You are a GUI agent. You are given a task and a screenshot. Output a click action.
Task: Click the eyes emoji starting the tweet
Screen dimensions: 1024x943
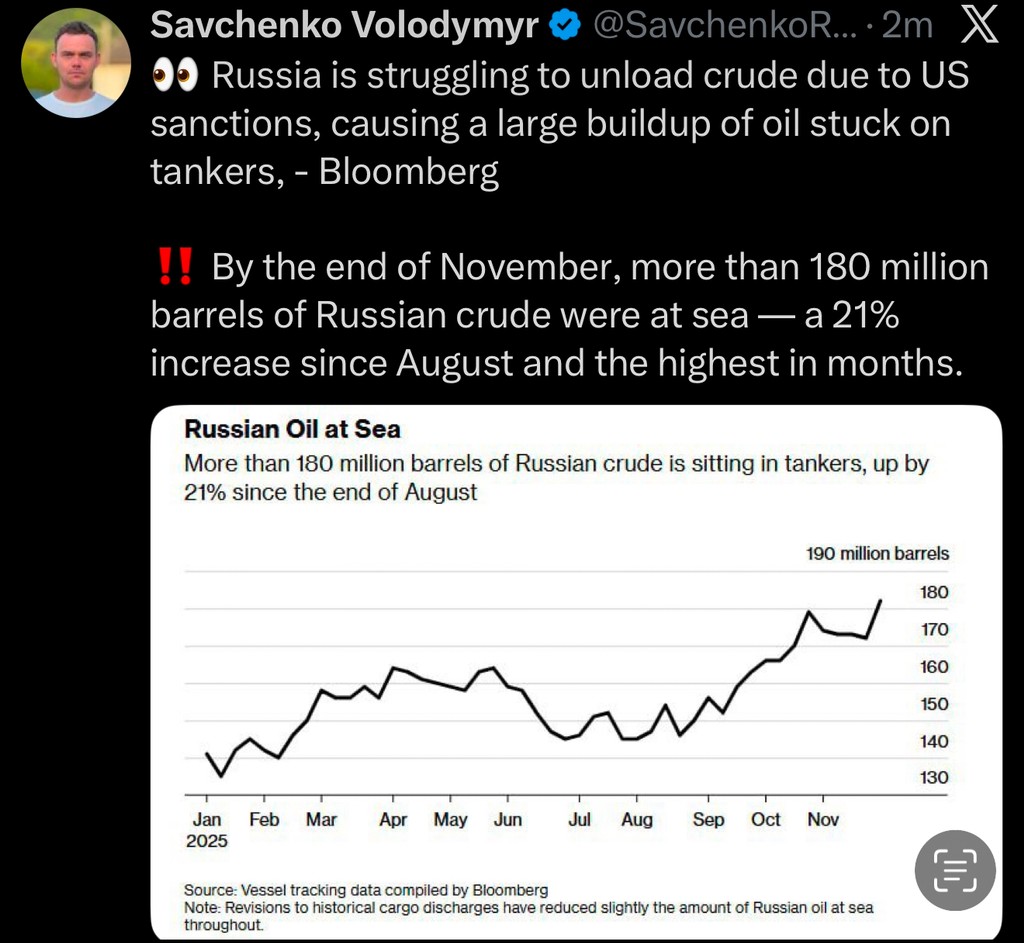click(175, 75)
